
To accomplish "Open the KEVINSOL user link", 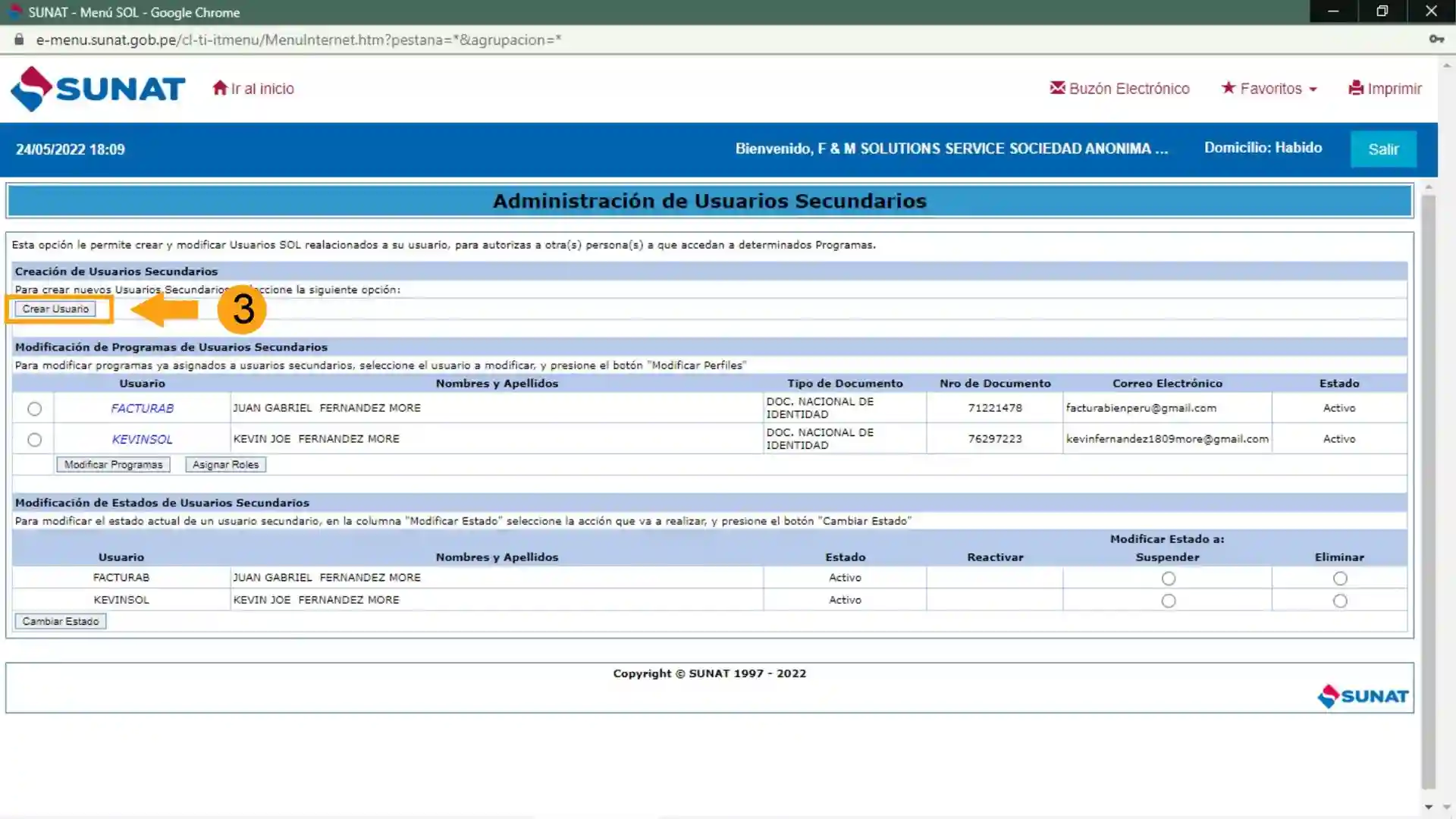I will click(142, 439).
